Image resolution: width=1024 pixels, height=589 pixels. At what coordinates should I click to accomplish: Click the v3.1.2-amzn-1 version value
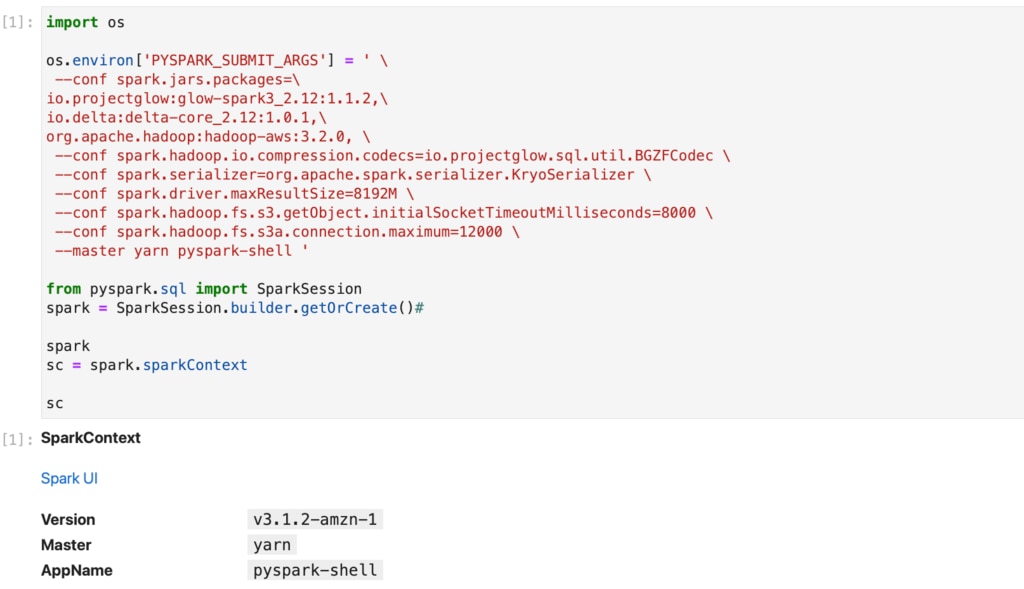pyautogui.click(x=315, y=519)
